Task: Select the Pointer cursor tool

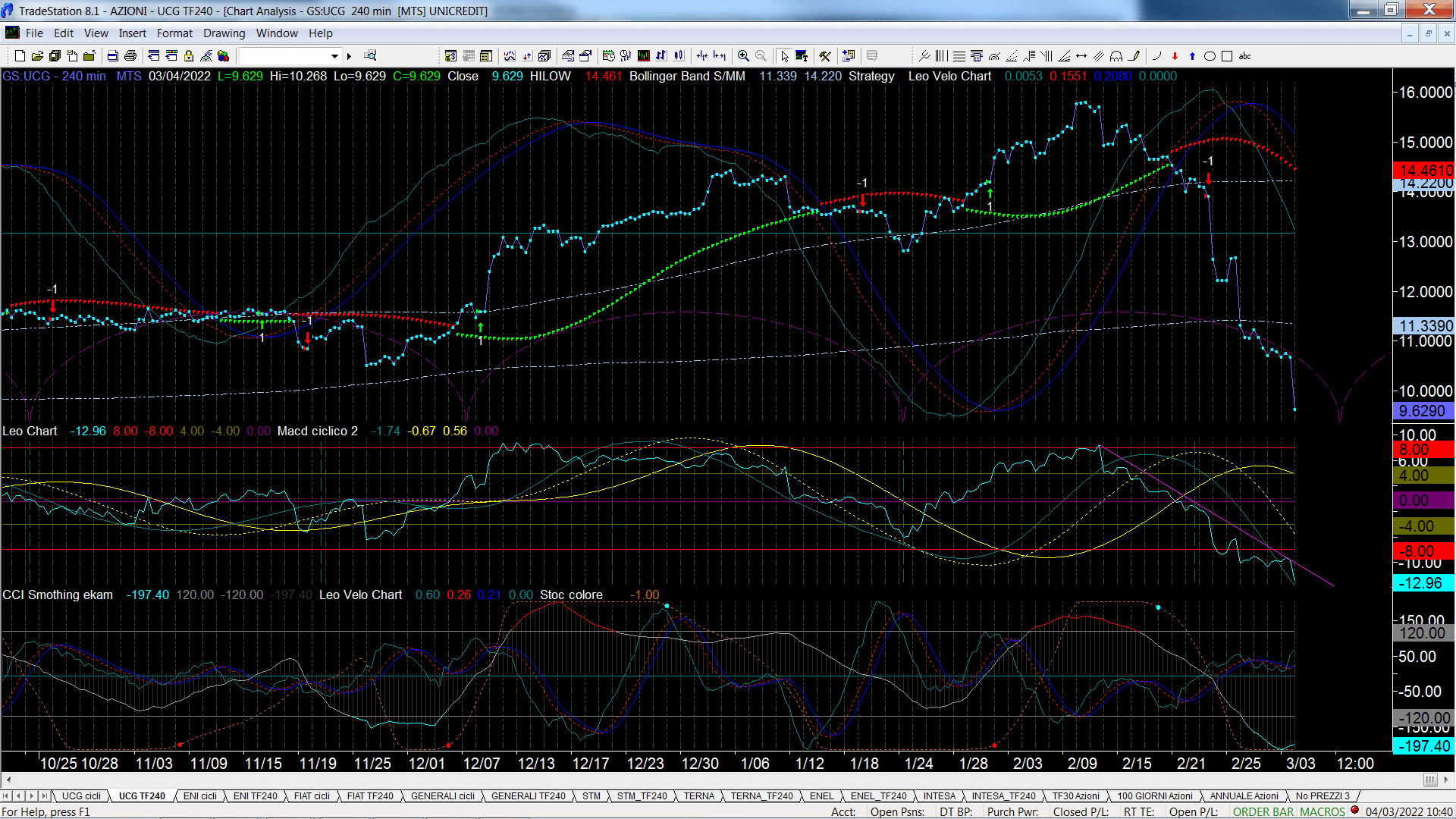Action: (784, 55)
